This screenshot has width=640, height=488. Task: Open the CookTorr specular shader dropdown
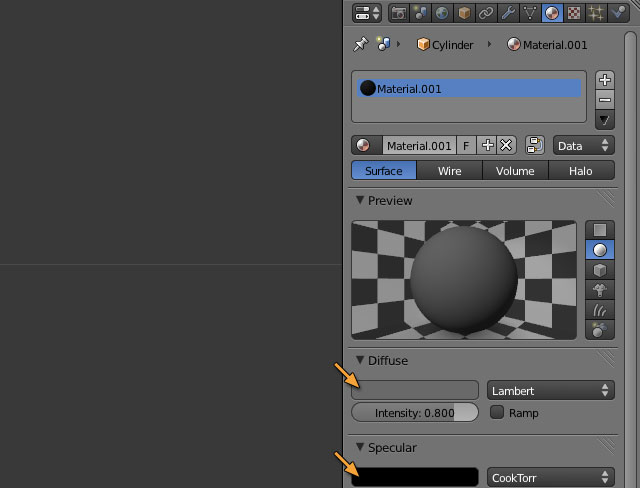pyautogui.click(x=550, y=478)
